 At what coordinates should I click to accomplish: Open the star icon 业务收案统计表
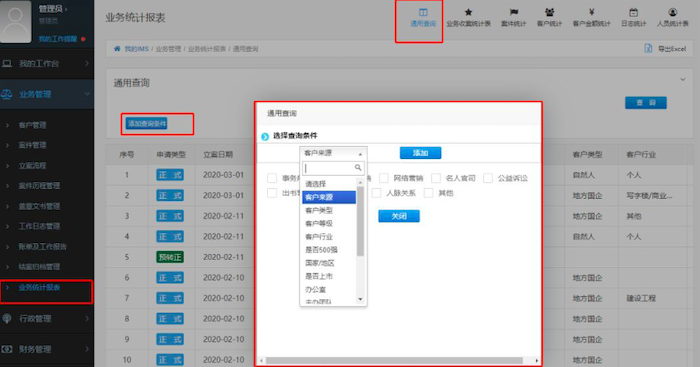click(468, 12)
